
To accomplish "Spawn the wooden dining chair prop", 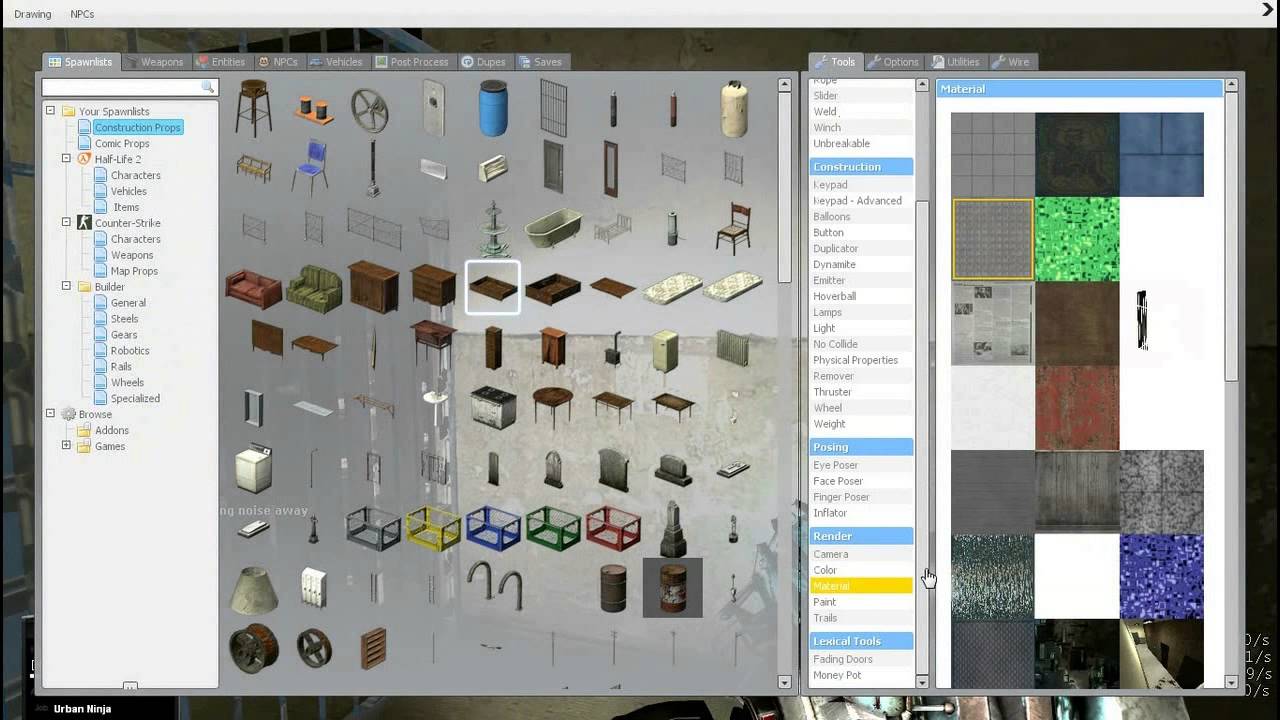I will click(x=733, y=228).
